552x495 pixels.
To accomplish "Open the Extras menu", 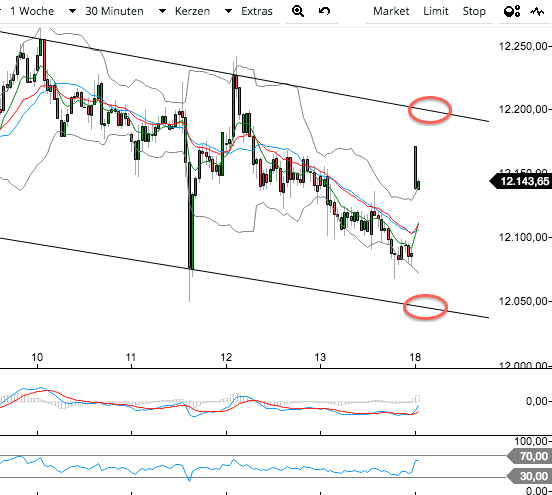I will pyautogui.click(x=257, y=11).
